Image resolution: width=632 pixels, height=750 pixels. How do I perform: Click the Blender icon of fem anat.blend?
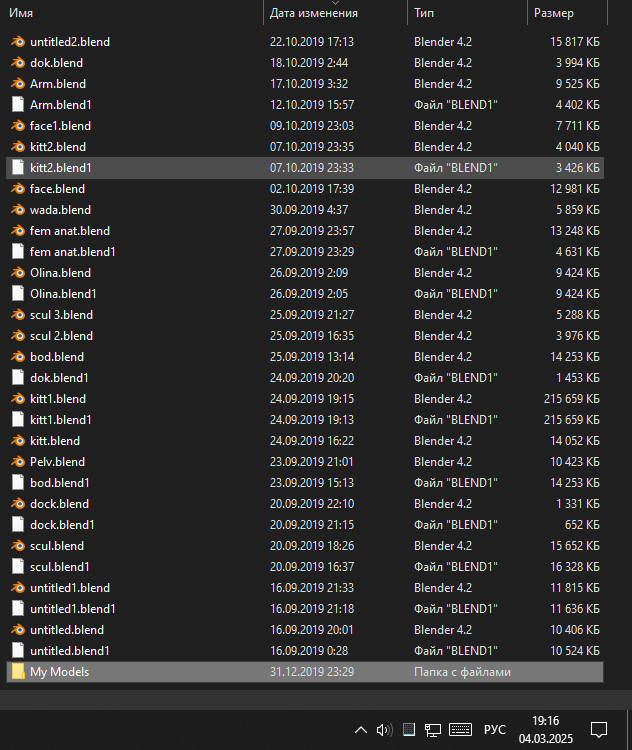pyautogui.click(x=18, y=231)
